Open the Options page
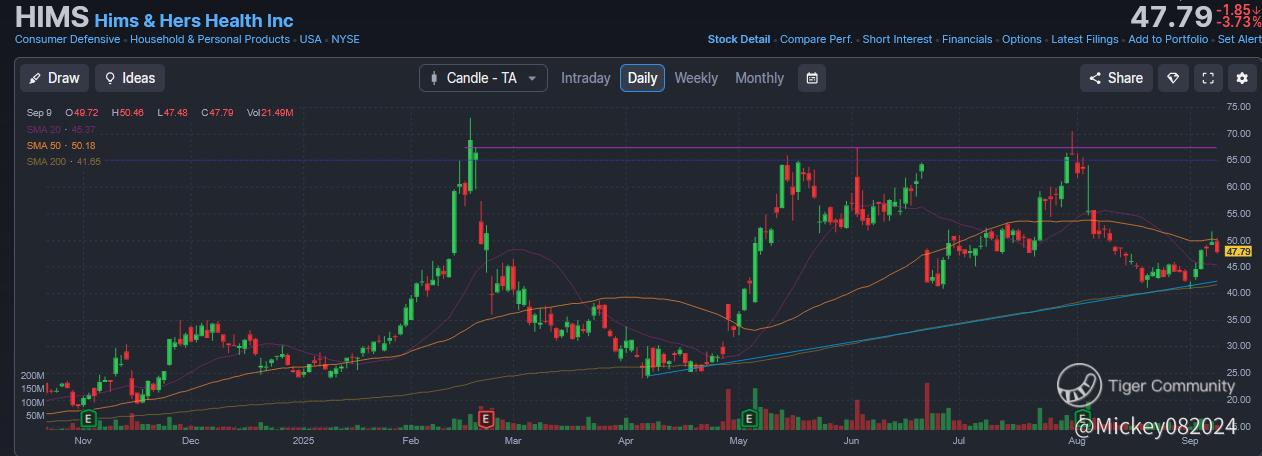Screen dimensions: 1262x456 [1022, 39]
